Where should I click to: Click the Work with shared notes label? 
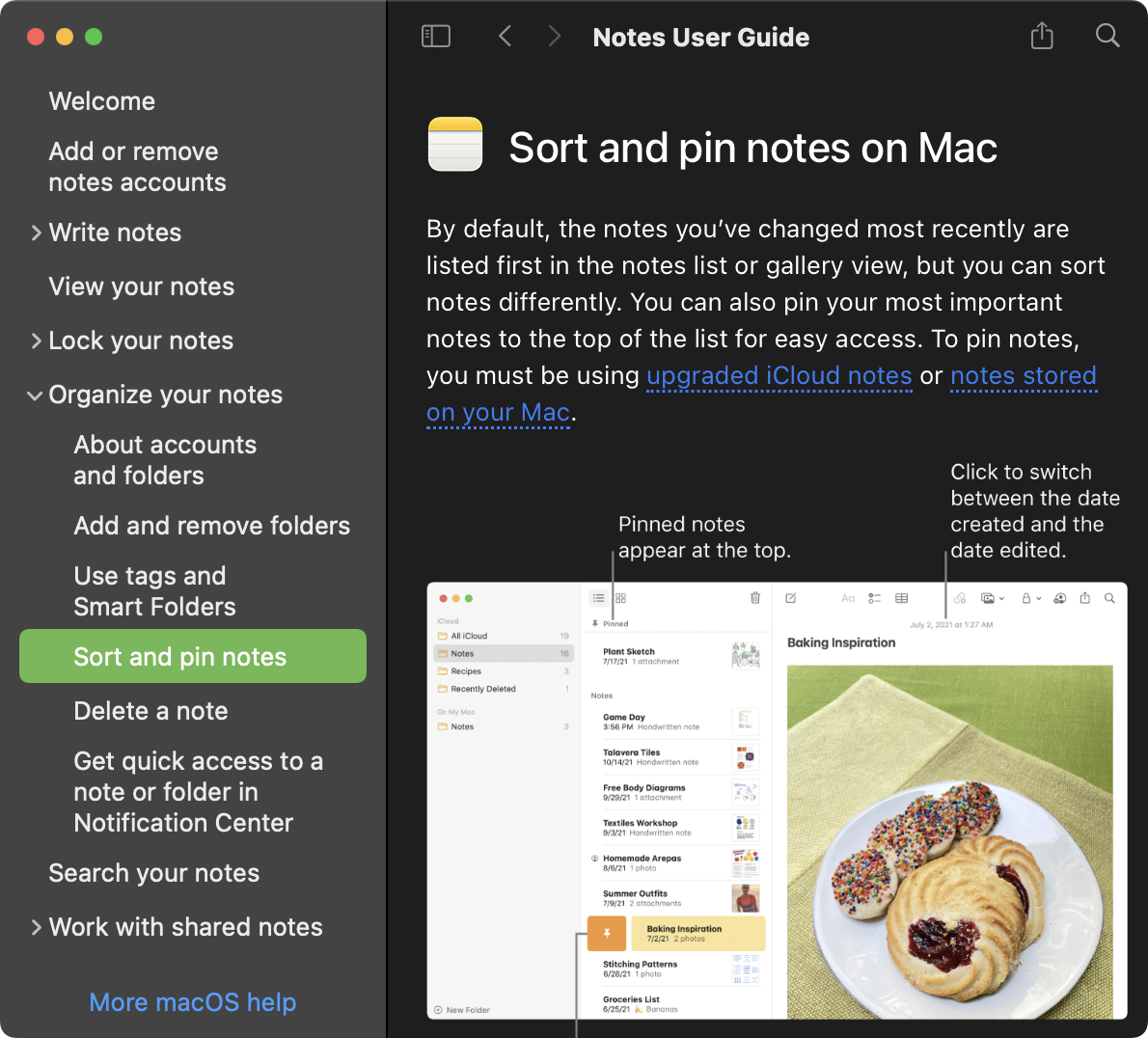click(185, 927)
